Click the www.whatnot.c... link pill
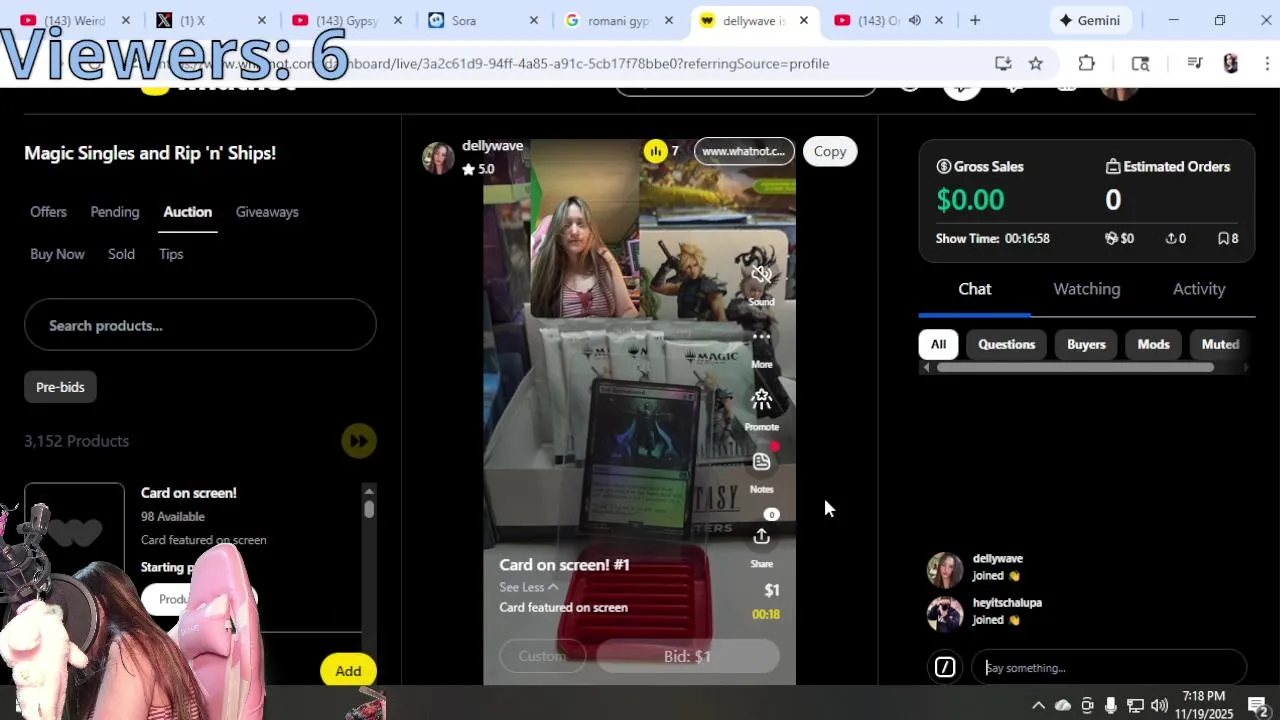Screen dimensions: 1280x720 pos(744,151)
